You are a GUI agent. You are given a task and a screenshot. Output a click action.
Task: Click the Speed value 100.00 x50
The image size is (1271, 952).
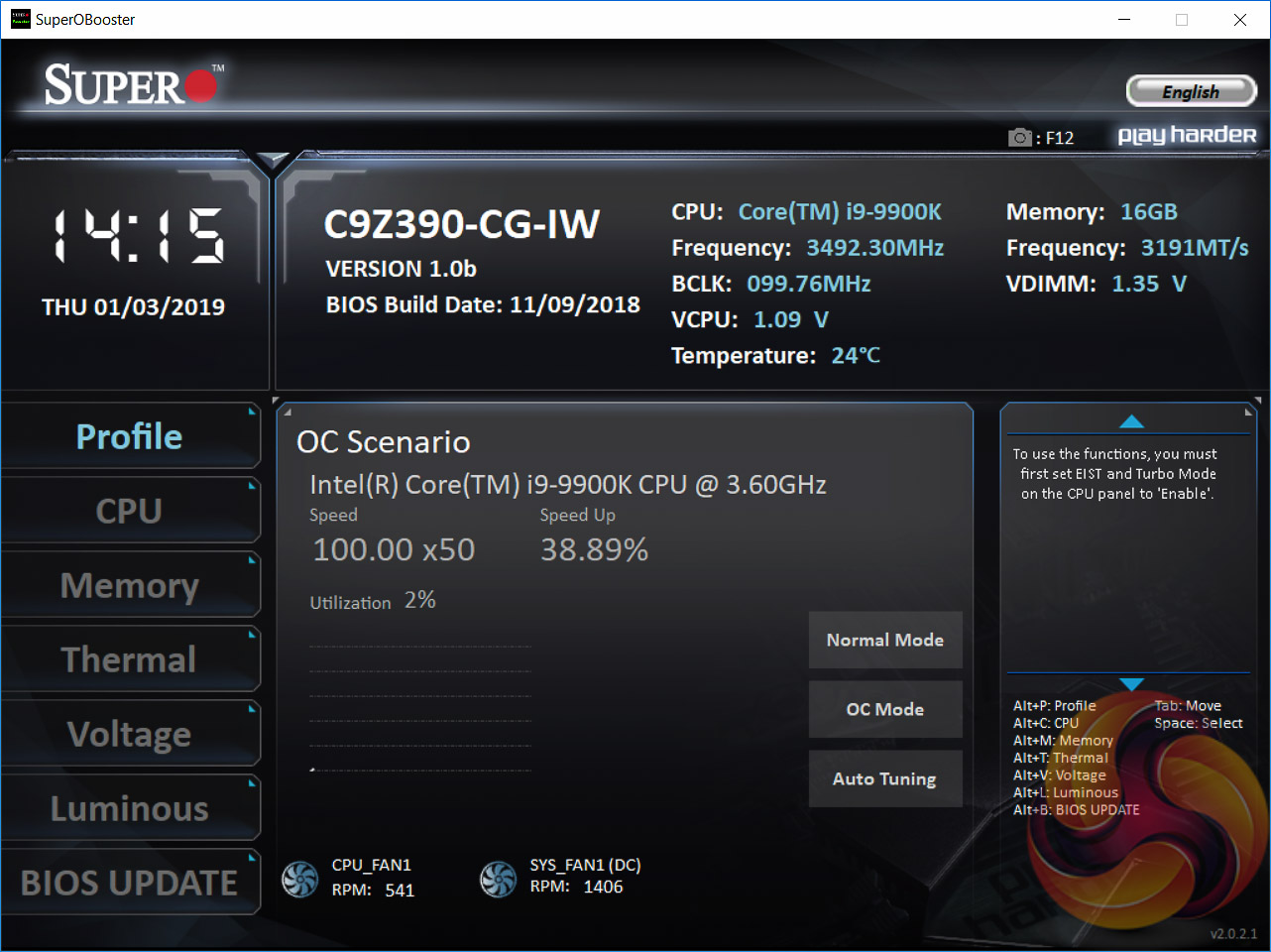pos(394,549)
